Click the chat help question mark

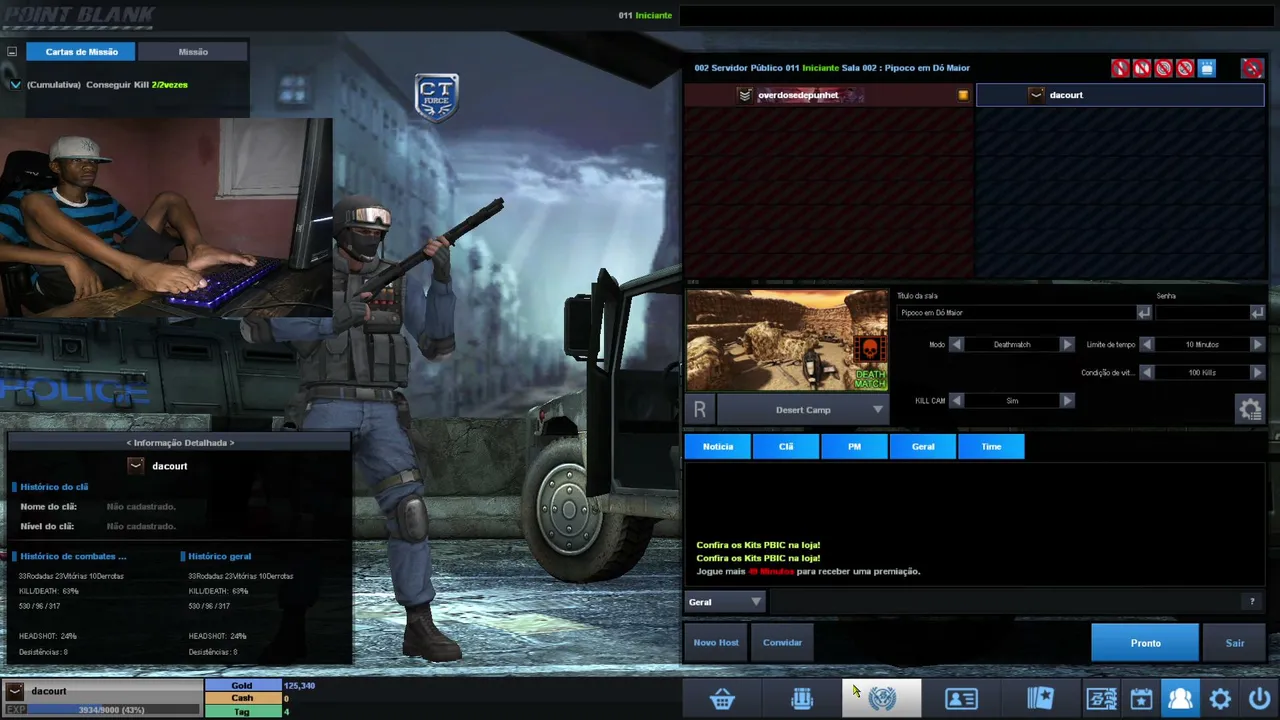(1252, 601)
